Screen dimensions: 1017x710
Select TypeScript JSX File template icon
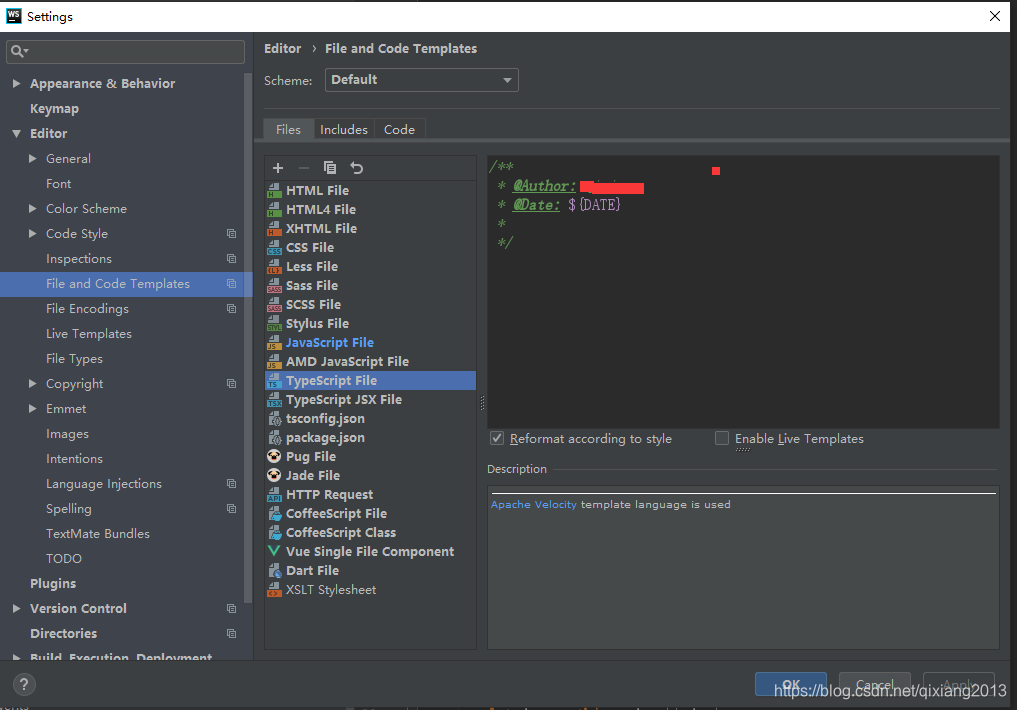(274, 399)
